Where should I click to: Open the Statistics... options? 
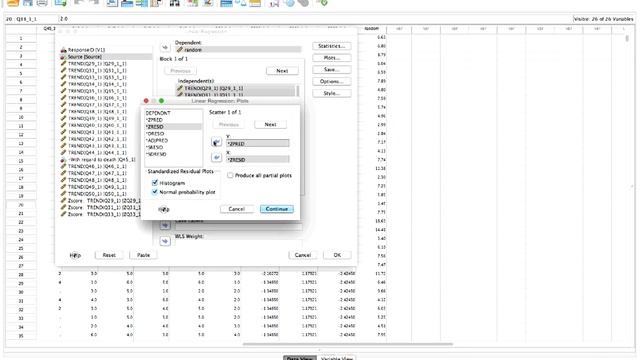pos(332,46)
